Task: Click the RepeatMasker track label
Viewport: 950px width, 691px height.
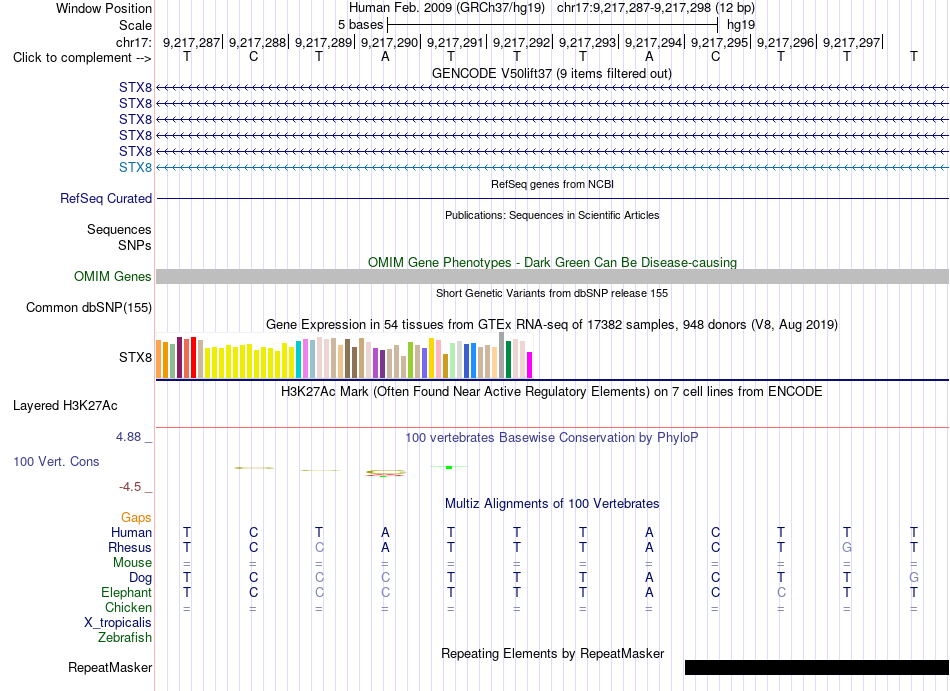Action: pyautogui.click(x=110, y=667)
